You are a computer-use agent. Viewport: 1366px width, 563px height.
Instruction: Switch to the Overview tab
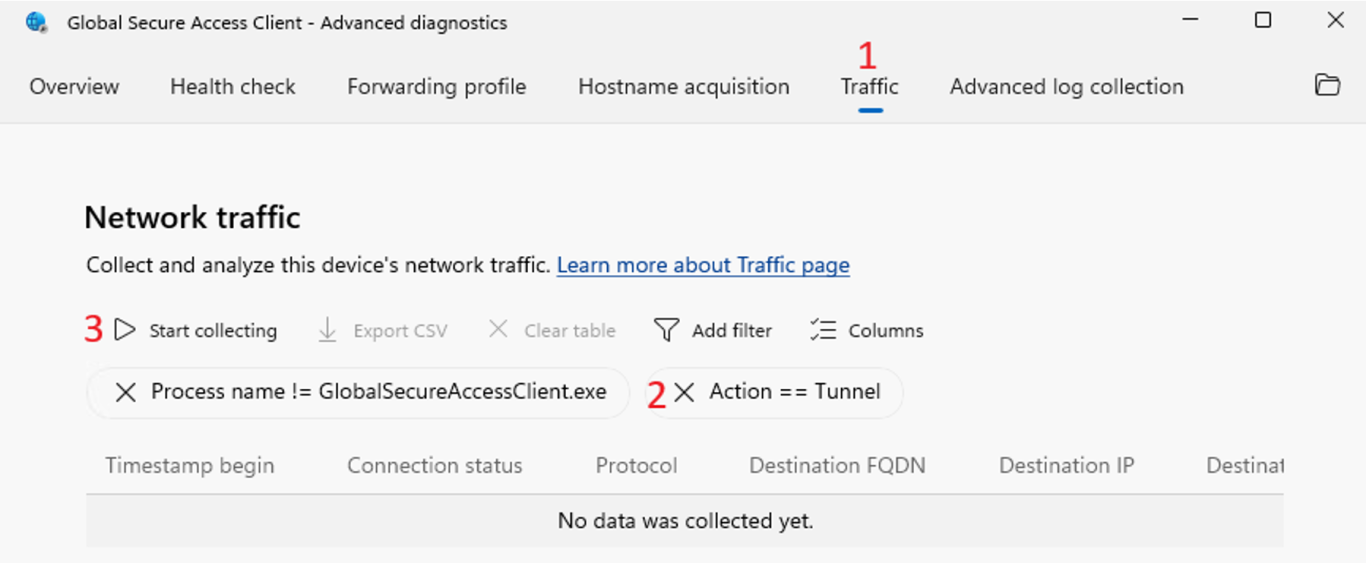click(74, 87)
